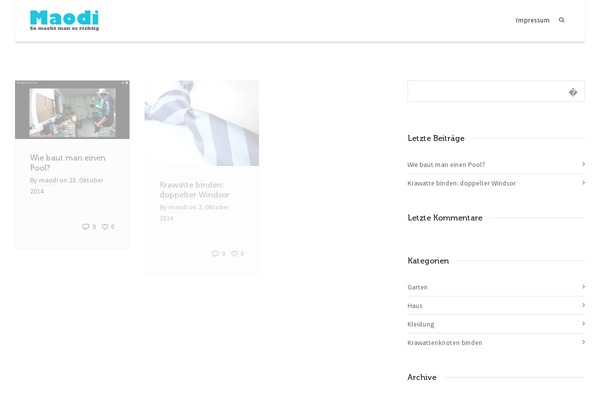
Task: Click the 'Archive' heading
Action: (422, 377)
